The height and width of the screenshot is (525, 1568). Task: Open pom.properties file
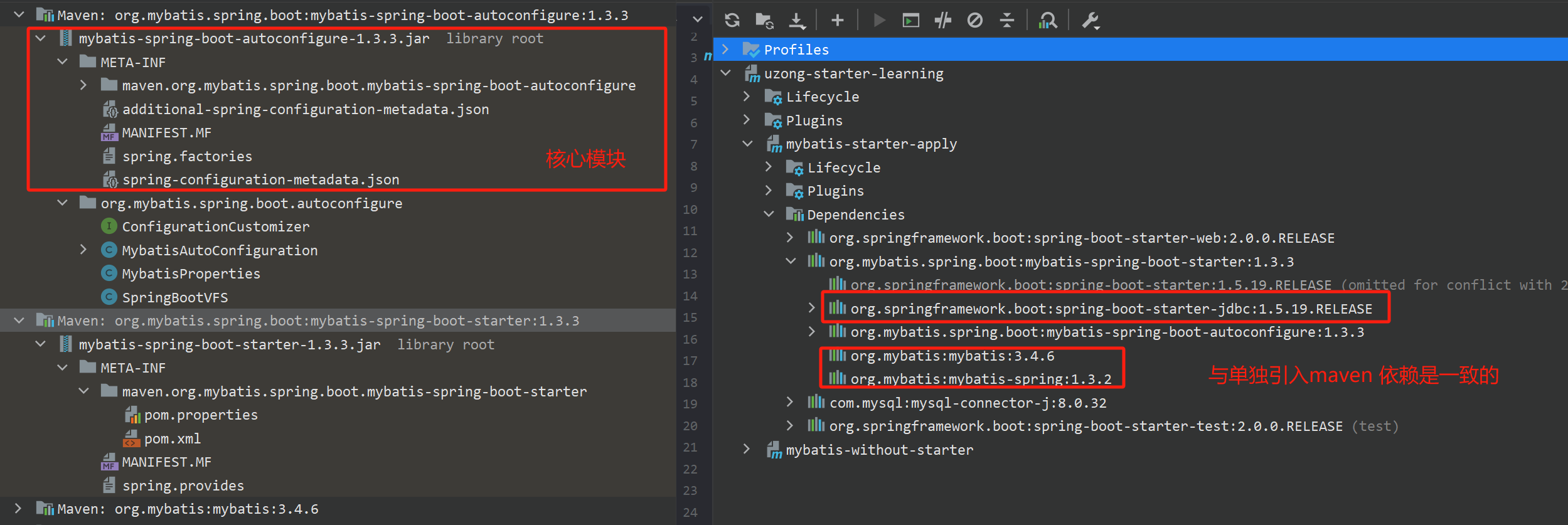[x=201, y=415]
